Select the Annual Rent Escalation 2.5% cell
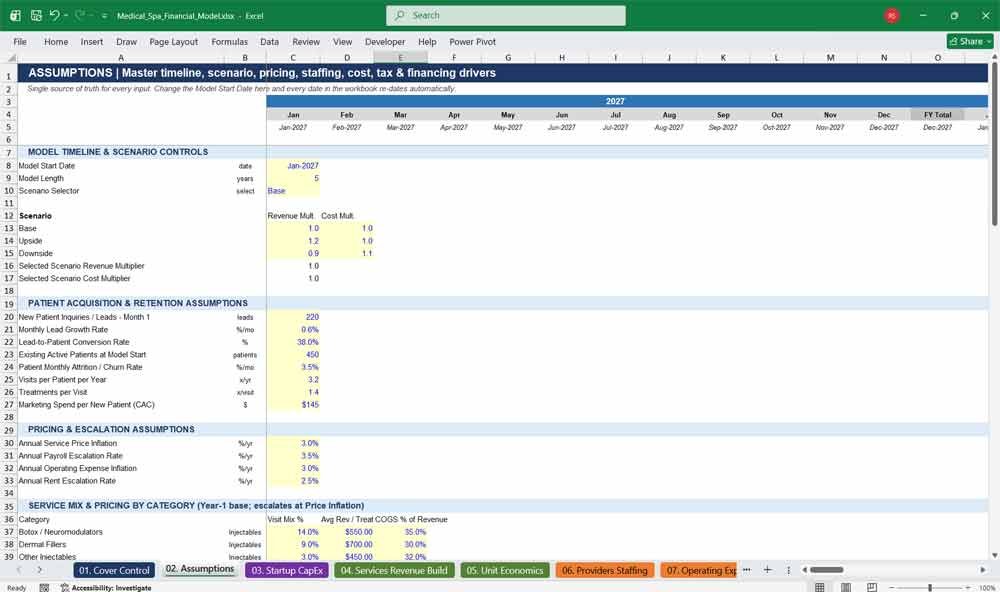Image resolution: width=1000 pixels, height=592 pixels. tap(293, 481)
